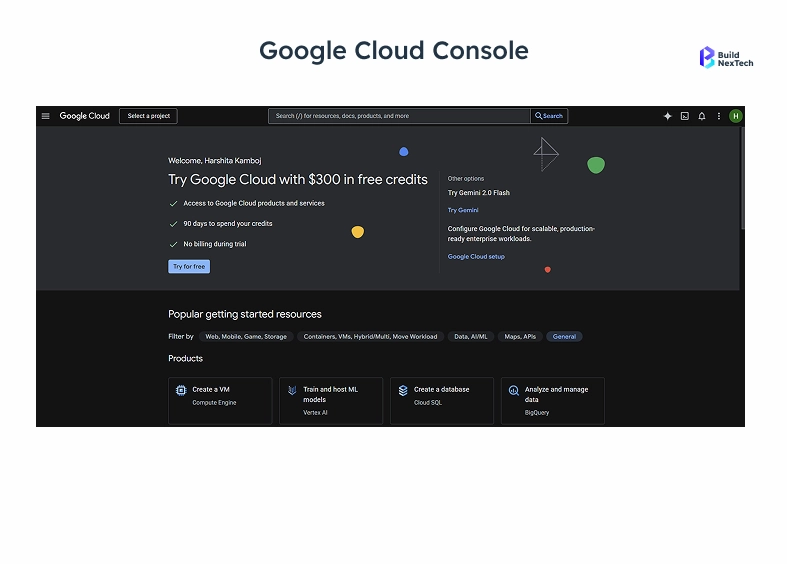Screen dimensions: 787x564
Task: Open the Create a VM card
Action: pyautogui.click(x=220, y=401)
